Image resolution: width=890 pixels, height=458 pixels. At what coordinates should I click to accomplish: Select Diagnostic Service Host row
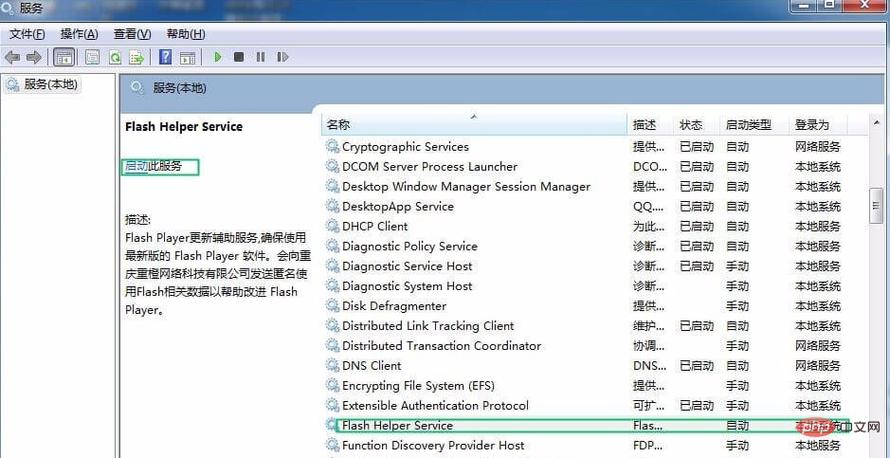[x=585, y=266]
